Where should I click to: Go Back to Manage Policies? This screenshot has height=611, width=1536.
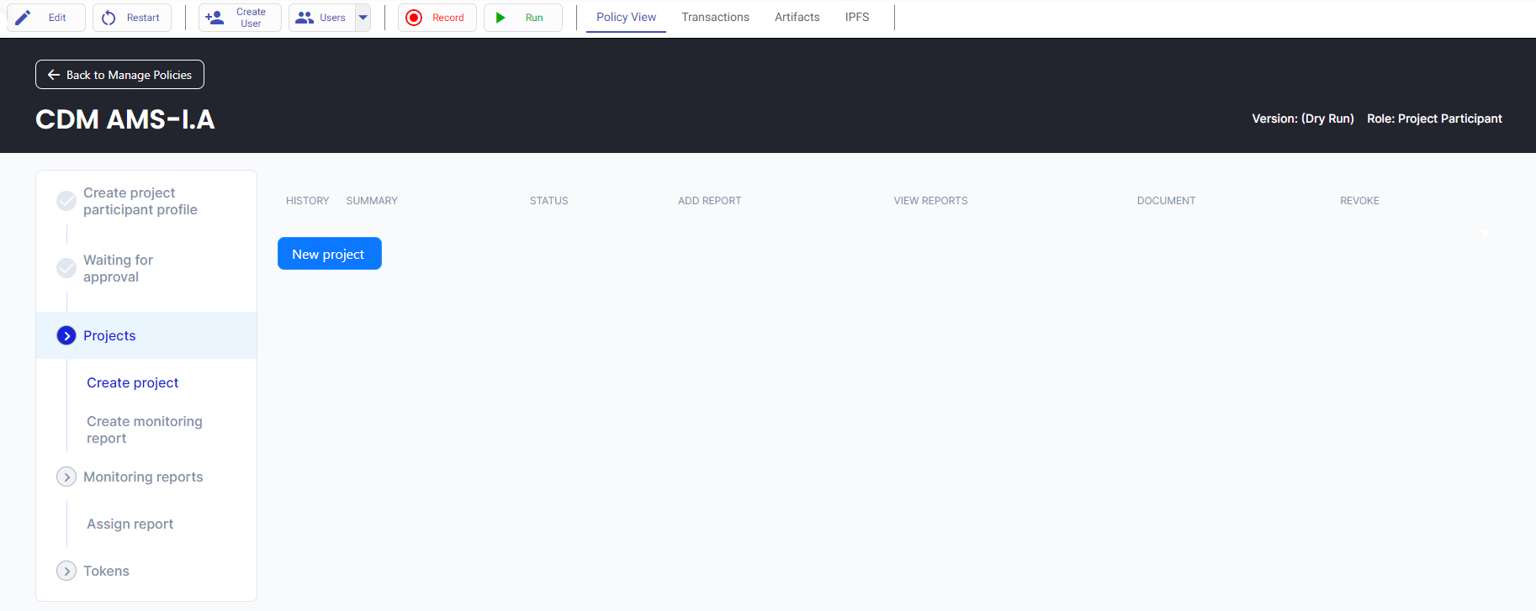coord(120,75)
